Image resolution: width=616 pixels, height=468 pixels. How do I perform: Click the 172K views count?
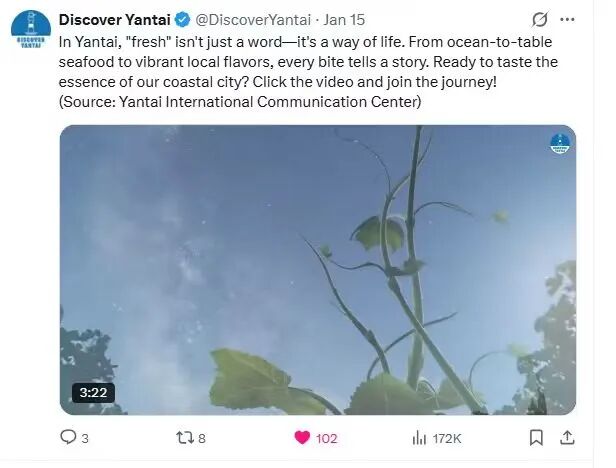point(448,438)
